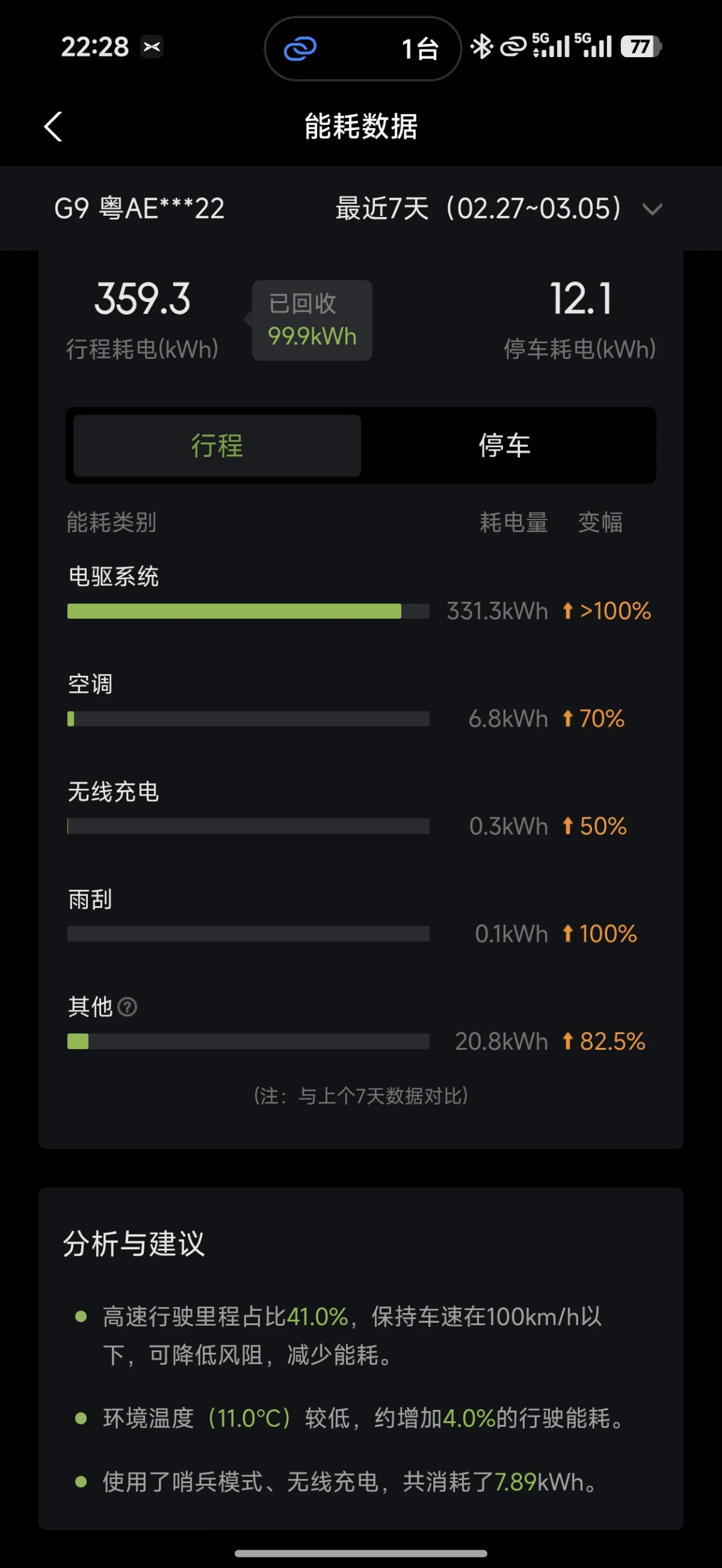Tap the back arrow icon

tap(53, 127)
